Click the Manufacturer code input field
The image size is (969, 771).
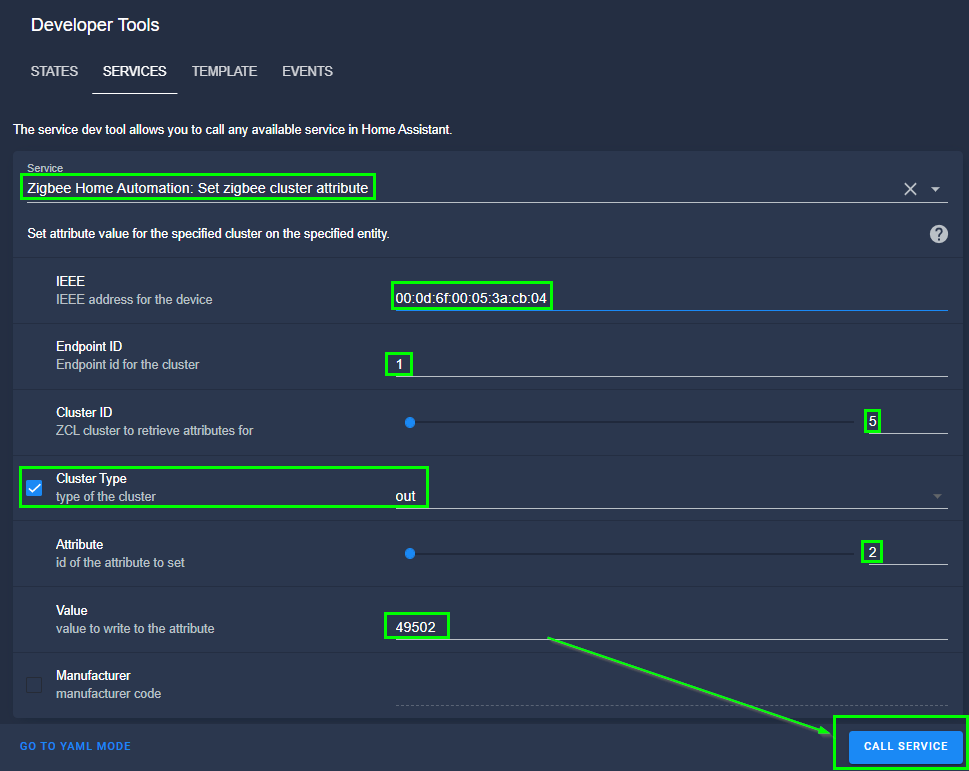click(x=671, y=694)
